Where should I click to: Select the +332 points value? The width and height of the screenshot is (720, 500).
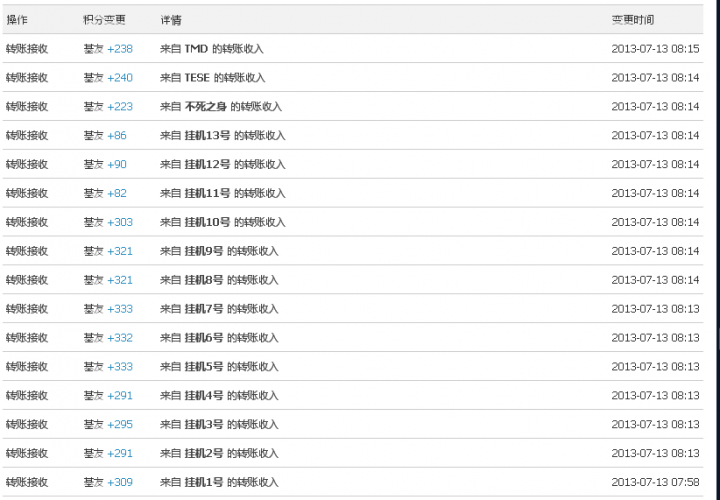pyautogui.click(x=120, y=338)
